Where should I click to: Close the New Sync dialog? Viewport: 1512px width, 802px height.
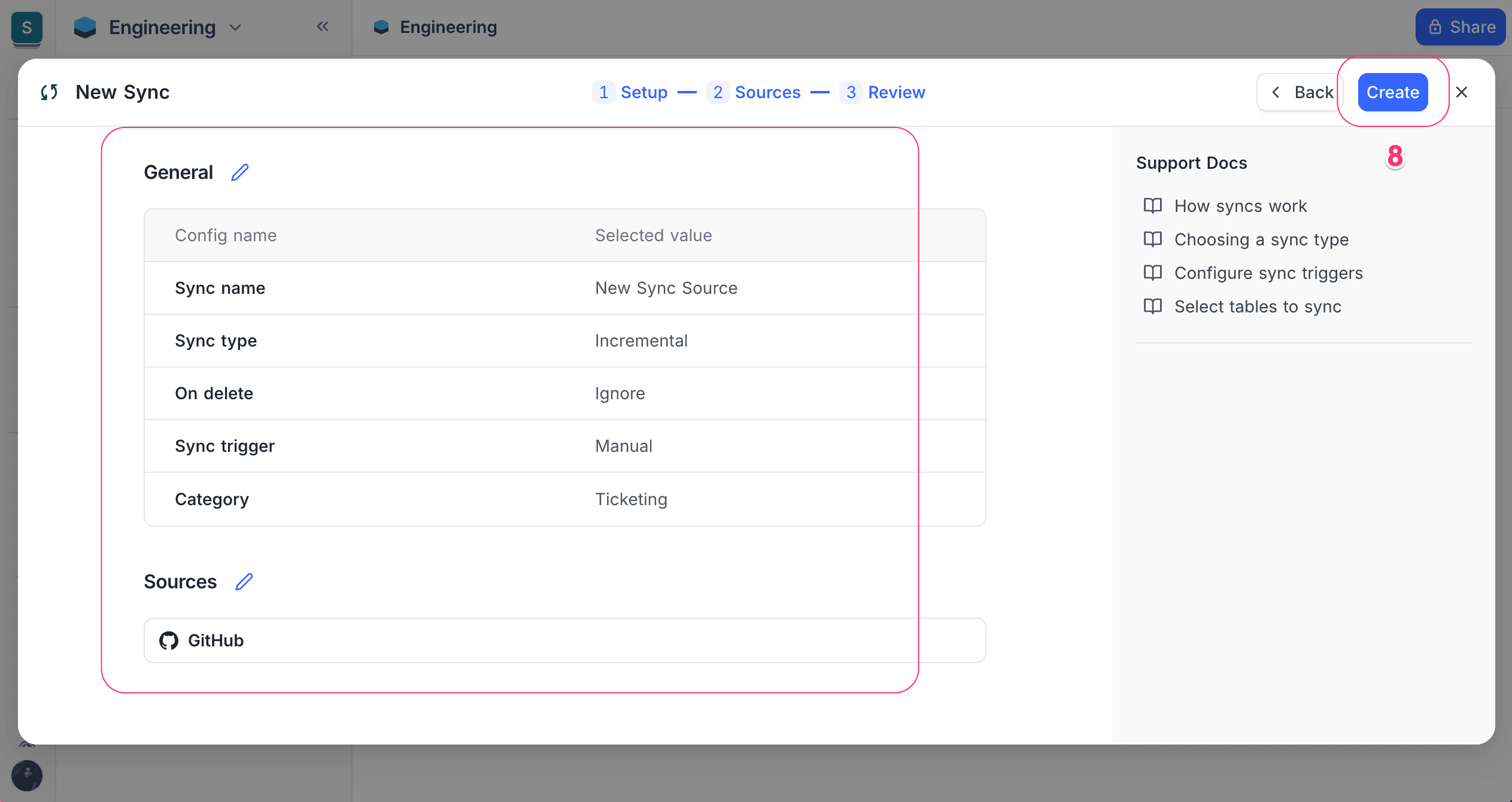point(1462,92)
